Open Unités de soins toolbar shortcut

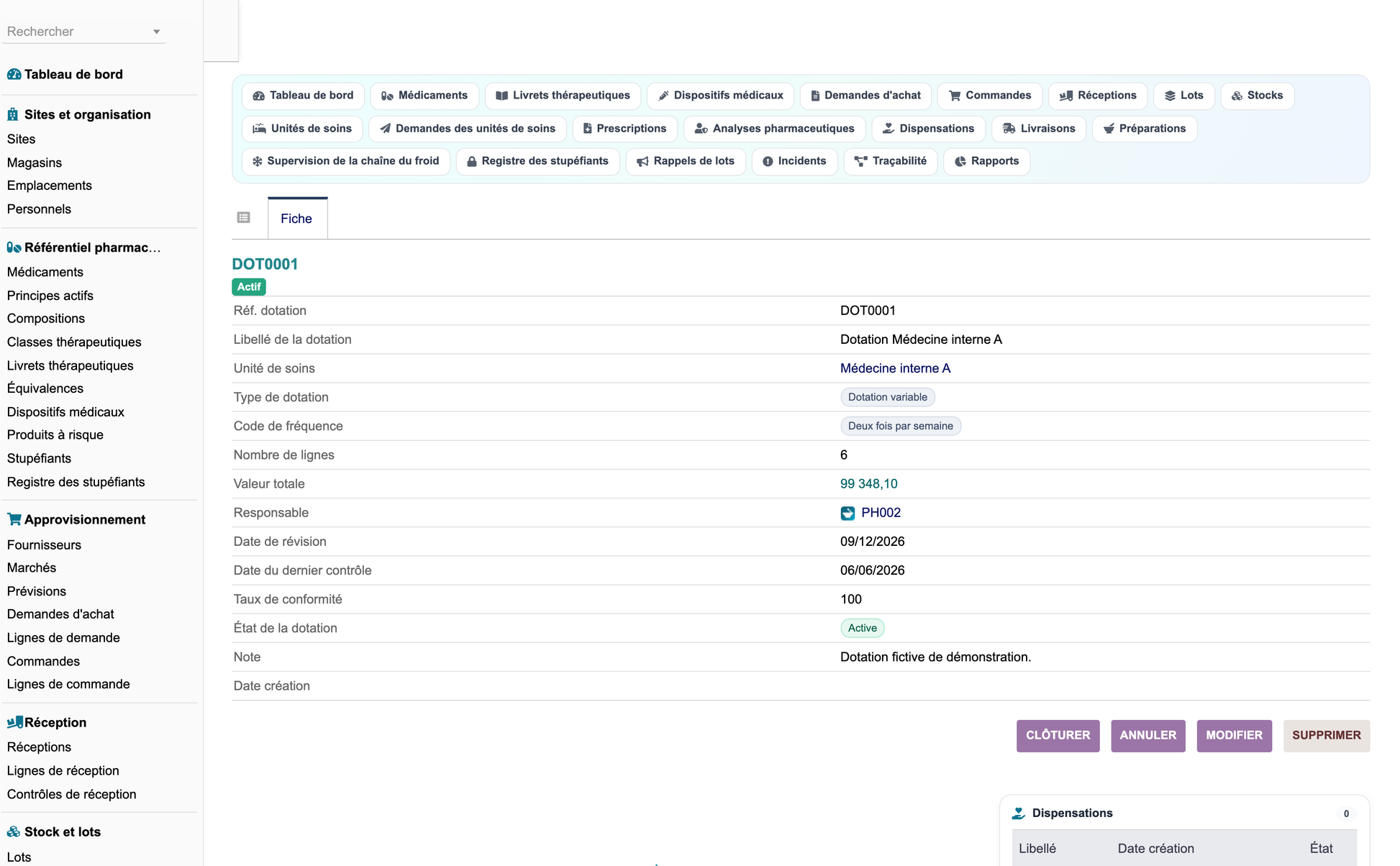coord(302,129)
